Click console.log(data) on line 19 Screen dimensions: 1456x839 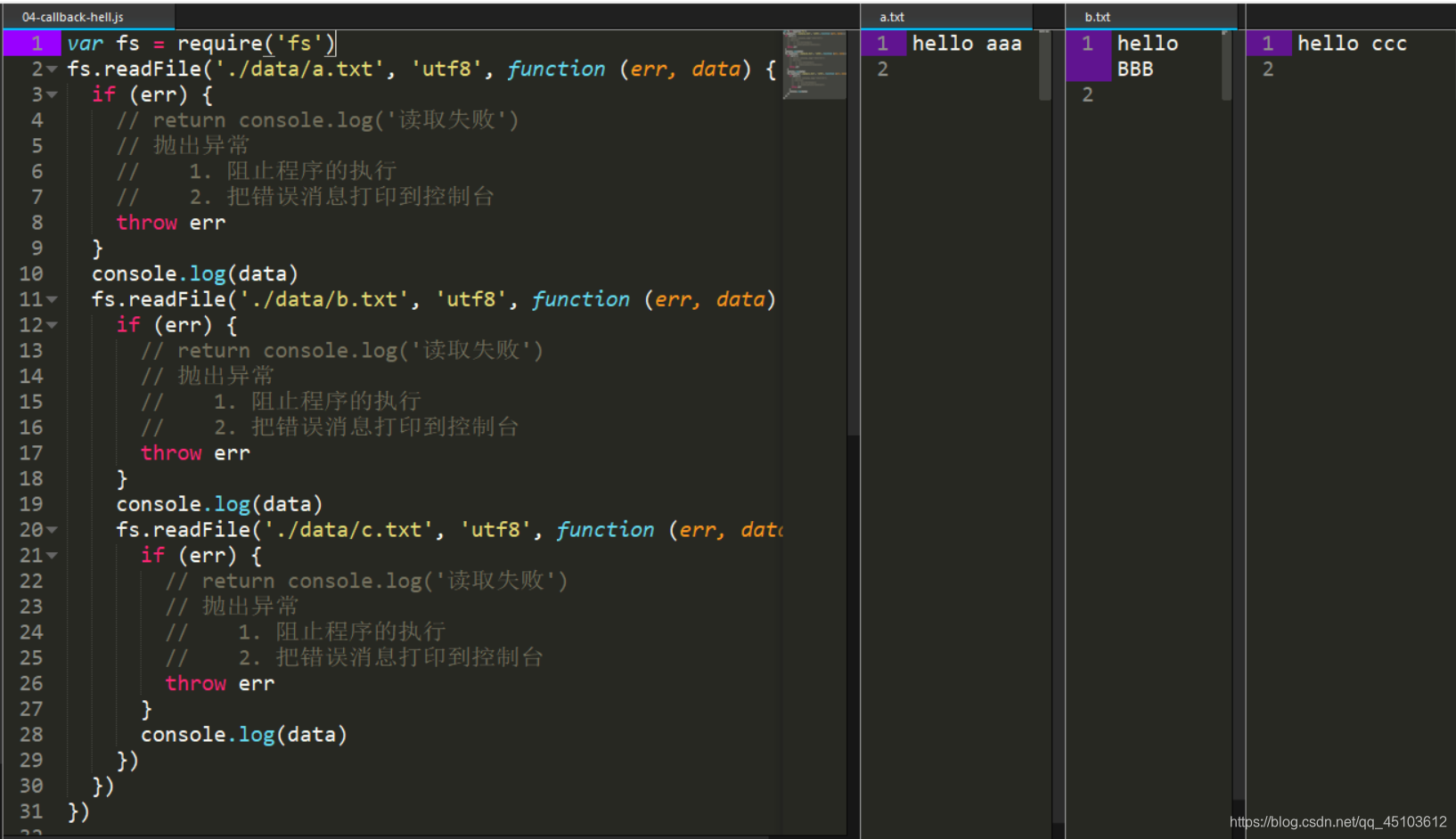pyautogui.click(x=219, y=504)
